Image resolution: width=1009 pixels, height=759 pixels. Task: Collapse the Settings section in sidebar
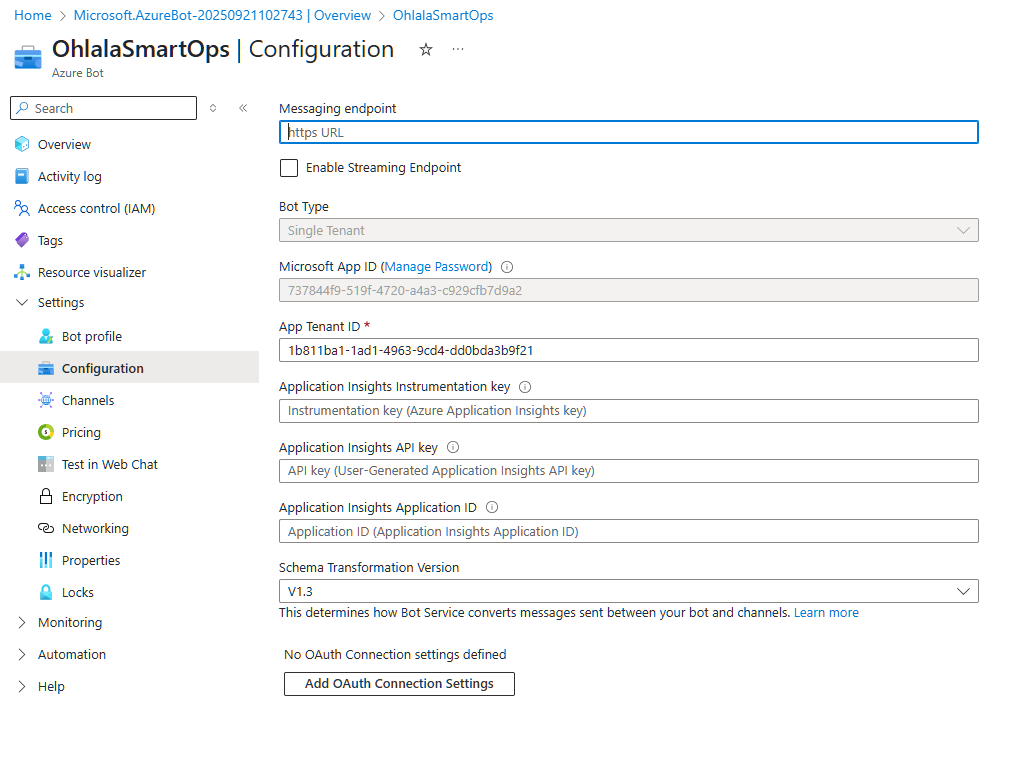coord(23,303)
